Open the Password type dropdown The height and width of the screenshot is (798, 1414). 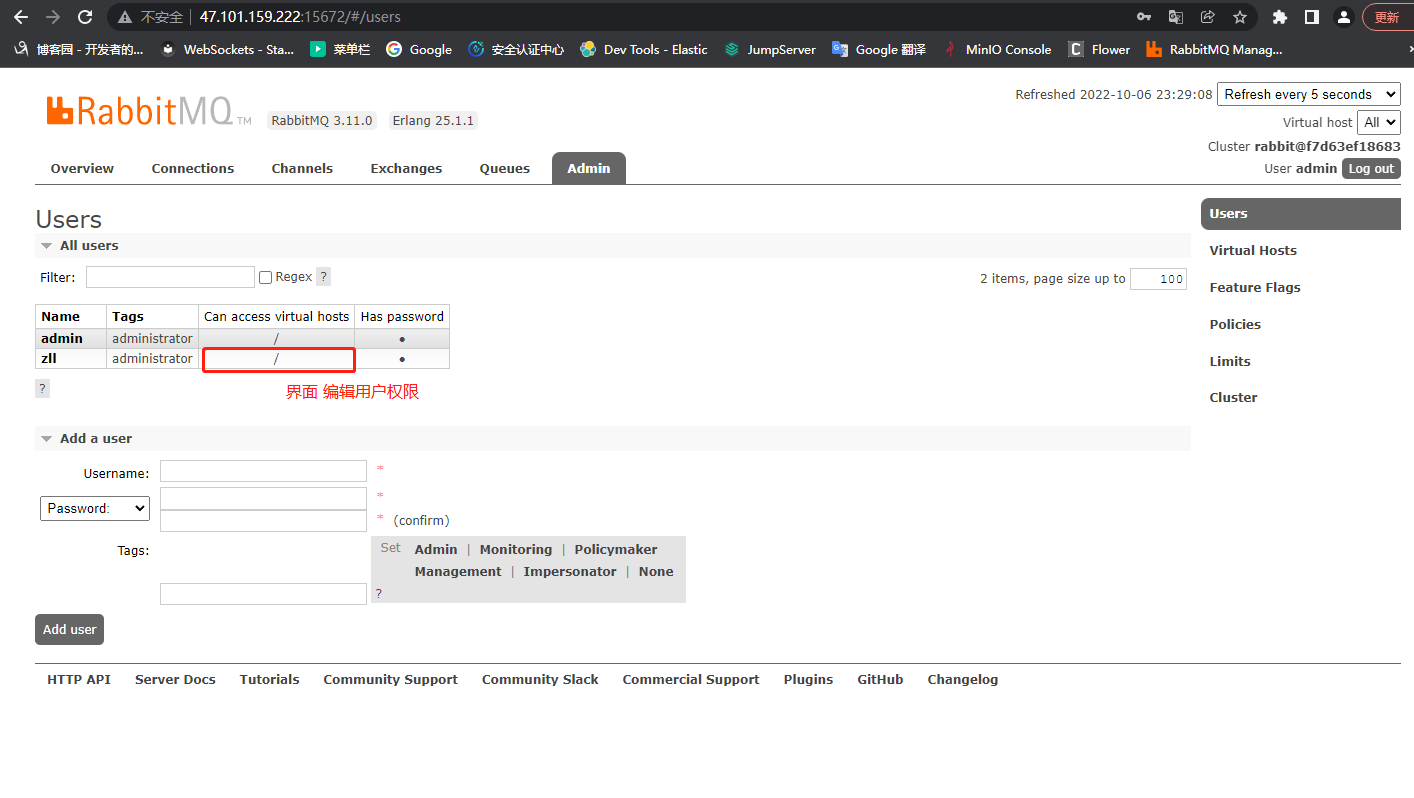(x=95, y=508)
